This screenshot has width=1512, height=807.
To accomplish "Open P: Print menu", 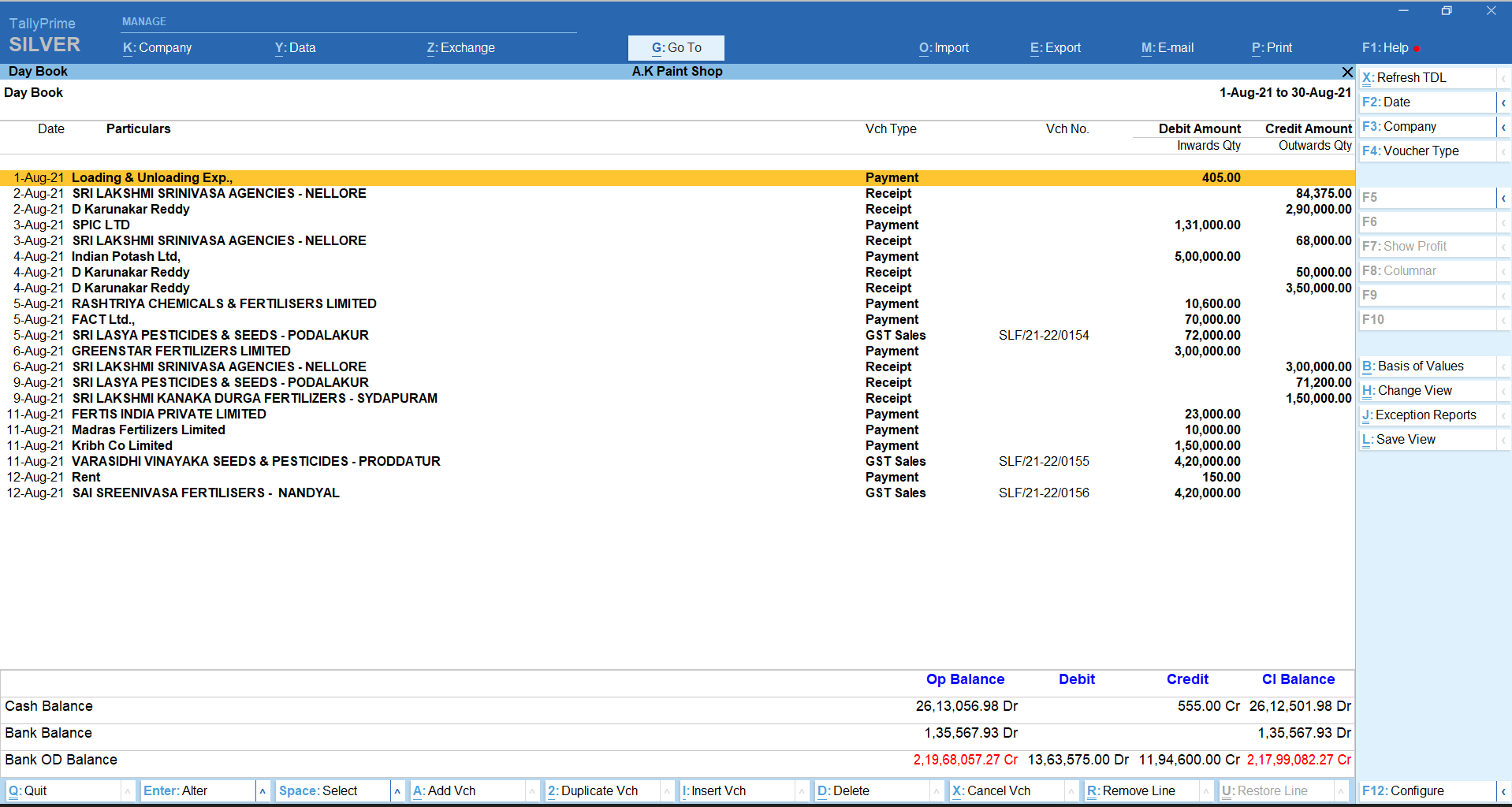I will [1272, 48].
